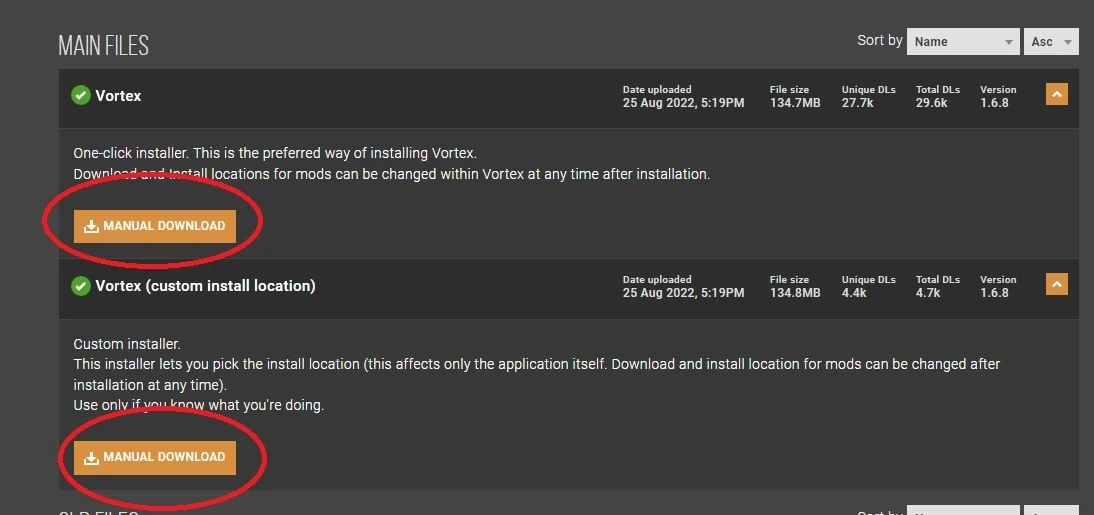The width and height of the screenshot is (1094, 515).
Task: Click the green checkmark icon beside Vortex
Action: [x=81, y=96]
